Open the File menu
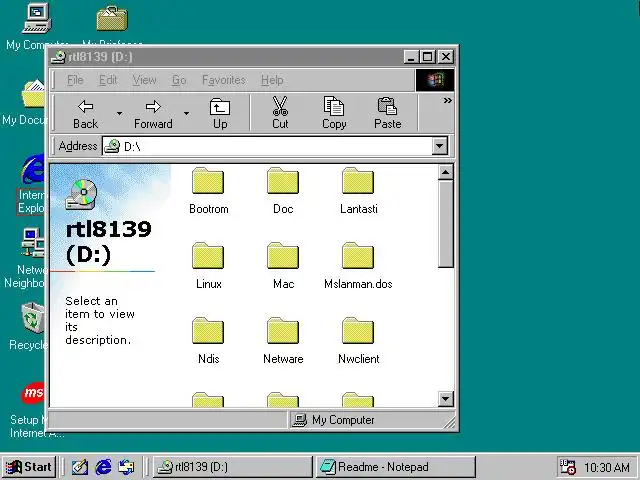Screen dimensions: 640x480 click(75, 80)
